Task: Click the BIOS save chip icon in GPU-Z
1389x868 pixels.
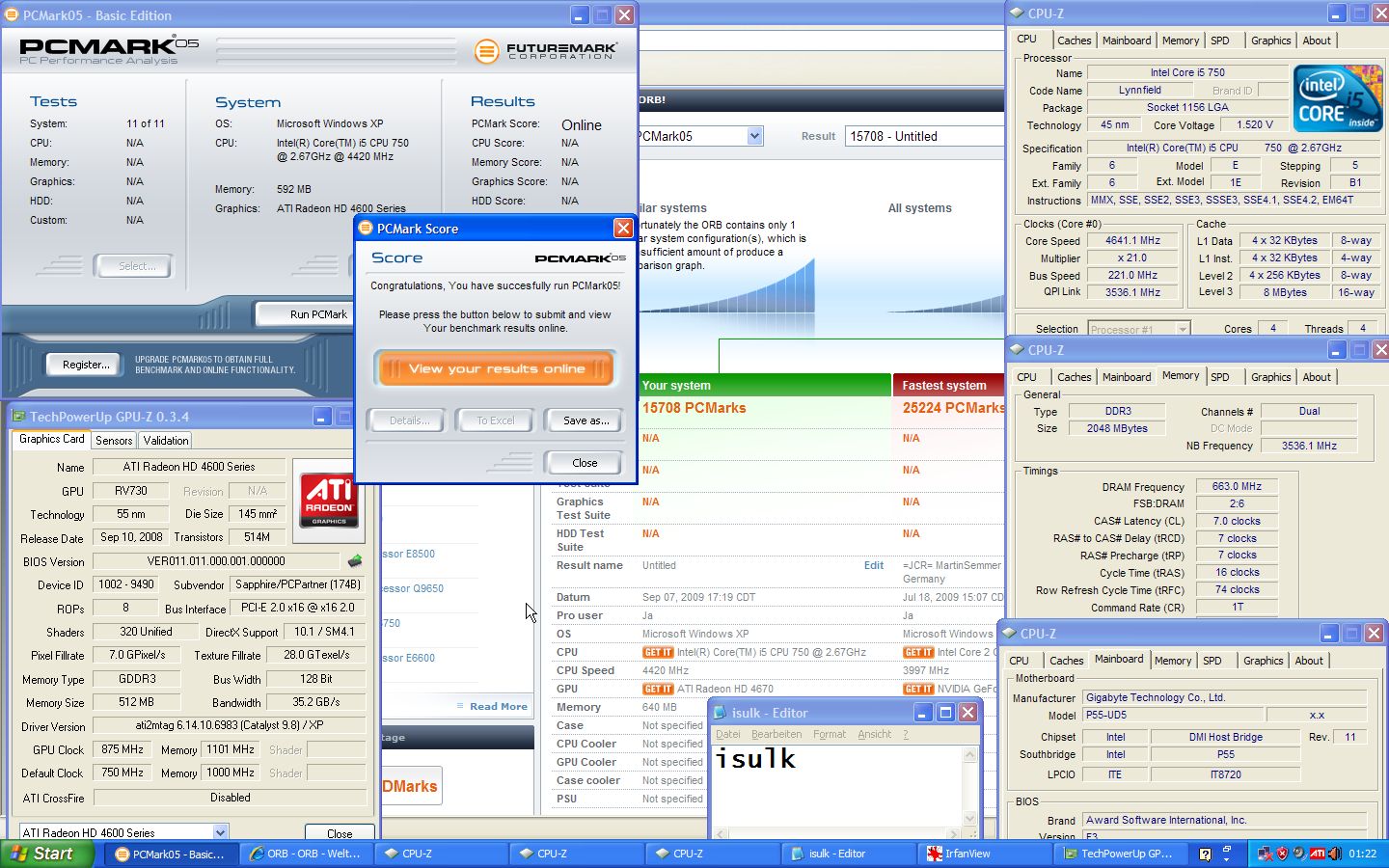Action: [355, 560]
